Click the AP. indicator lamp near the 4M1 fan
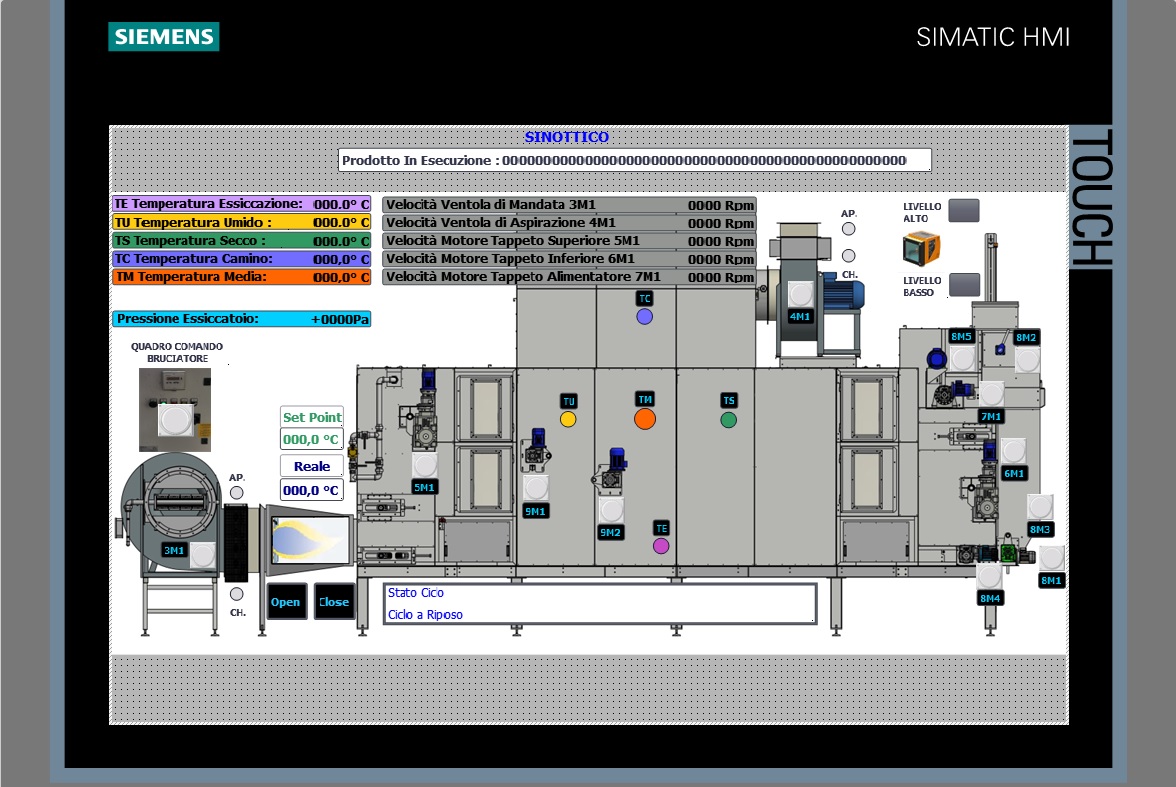1176x787 pixels. click(x=848, y=229)
